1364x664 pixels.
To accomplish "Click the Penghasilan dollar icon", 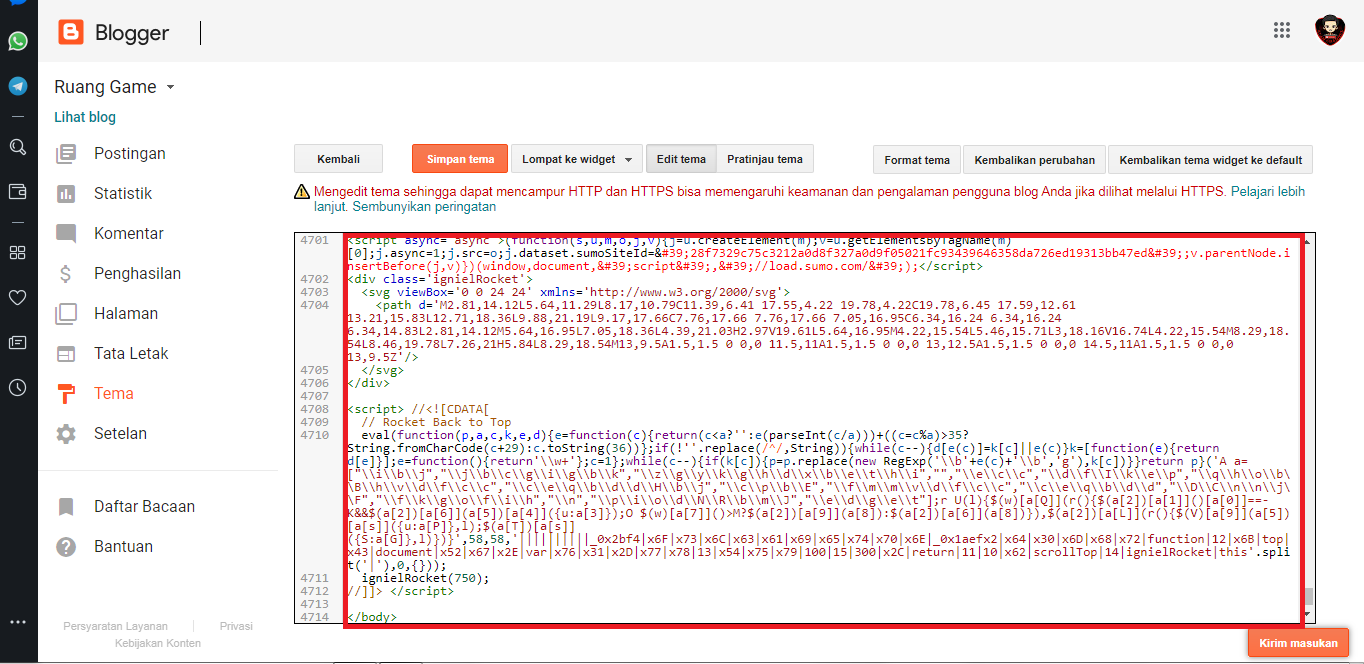I will 66,274.
